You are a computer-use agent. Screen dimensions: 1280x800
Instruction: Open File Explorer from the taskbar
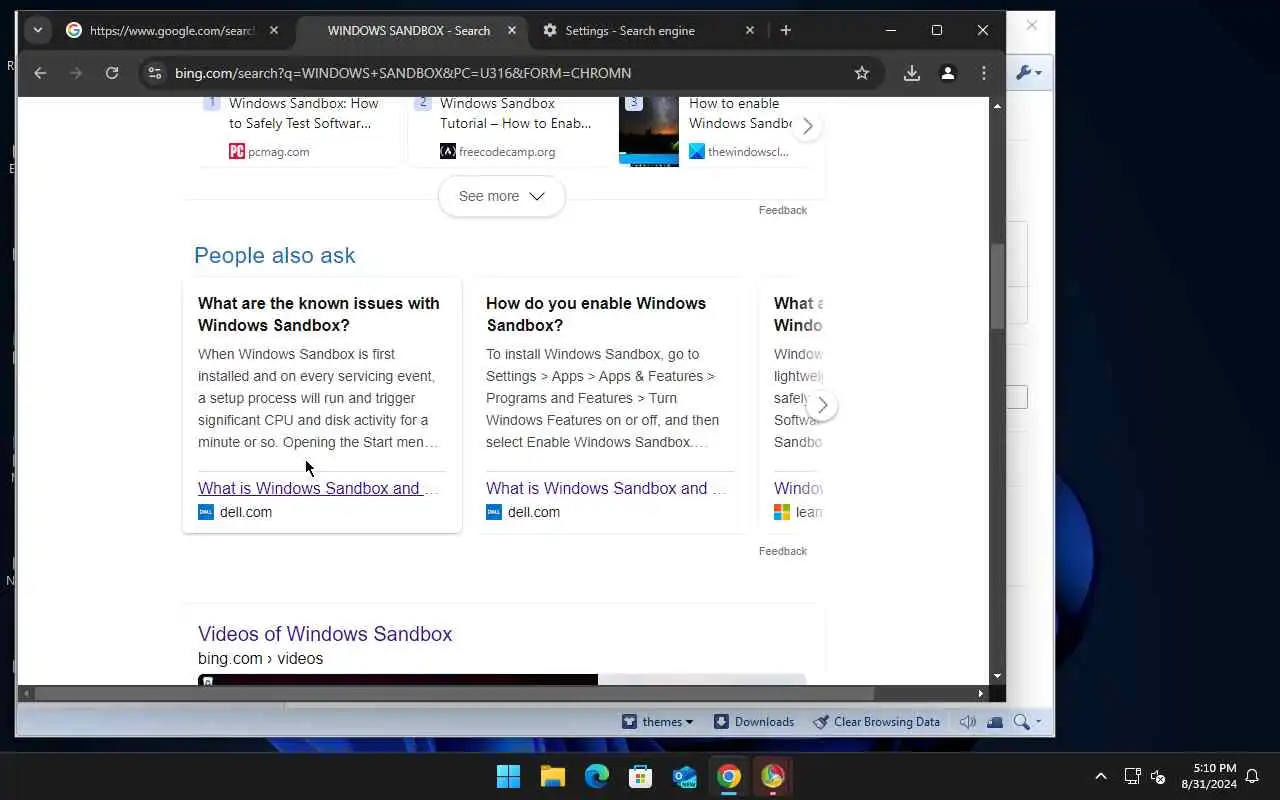(x=553, y=776)
